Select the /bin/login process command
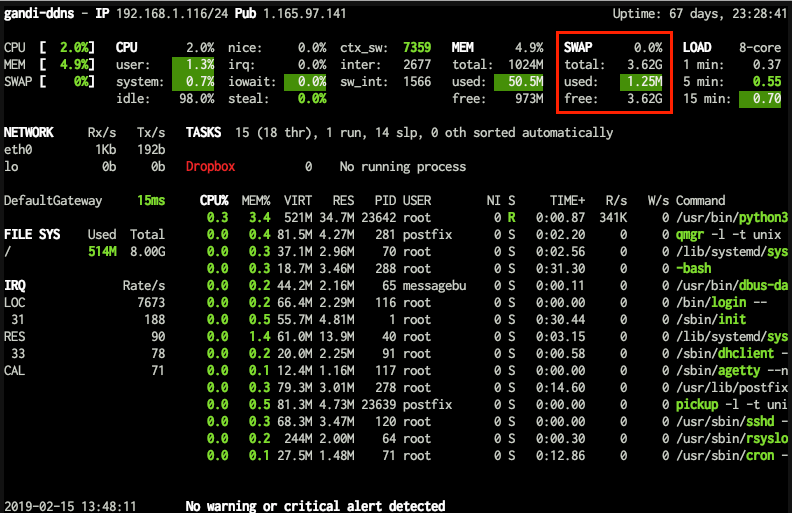This screenshot has height=513, width=792. pos(721,302)
